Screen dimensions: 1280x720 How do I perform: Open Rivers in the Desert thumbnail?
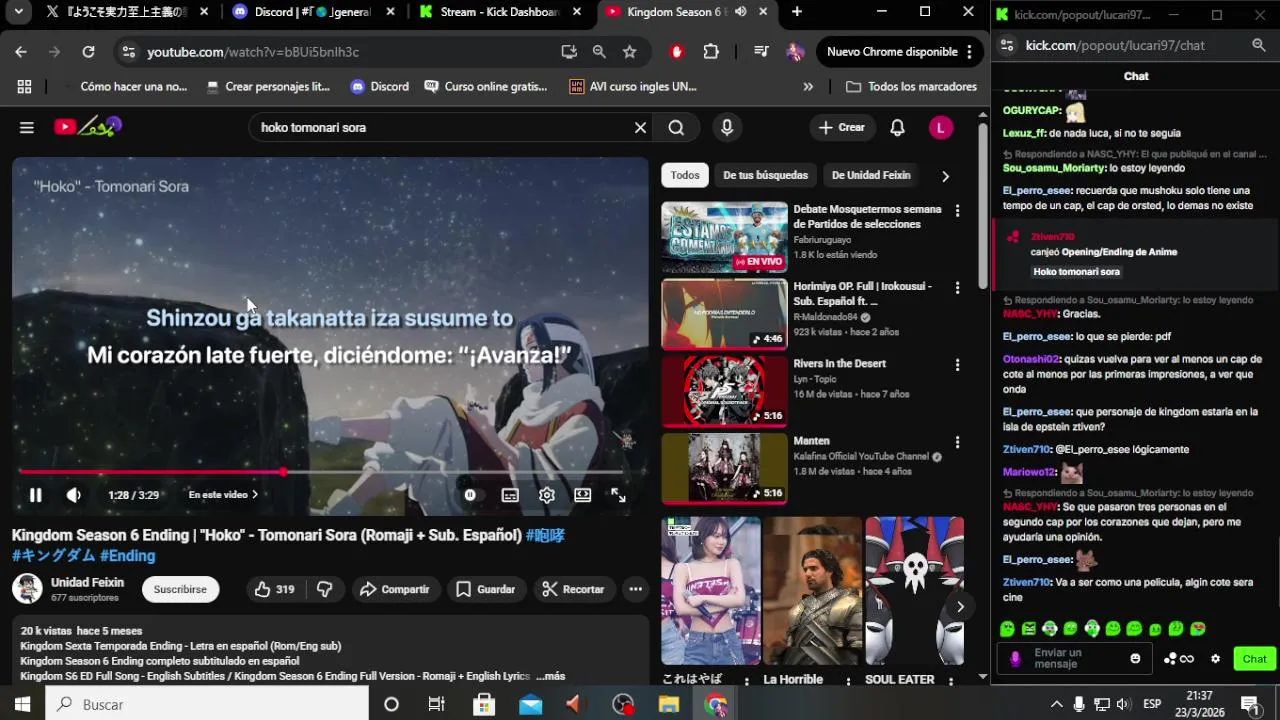pos(724,391)
